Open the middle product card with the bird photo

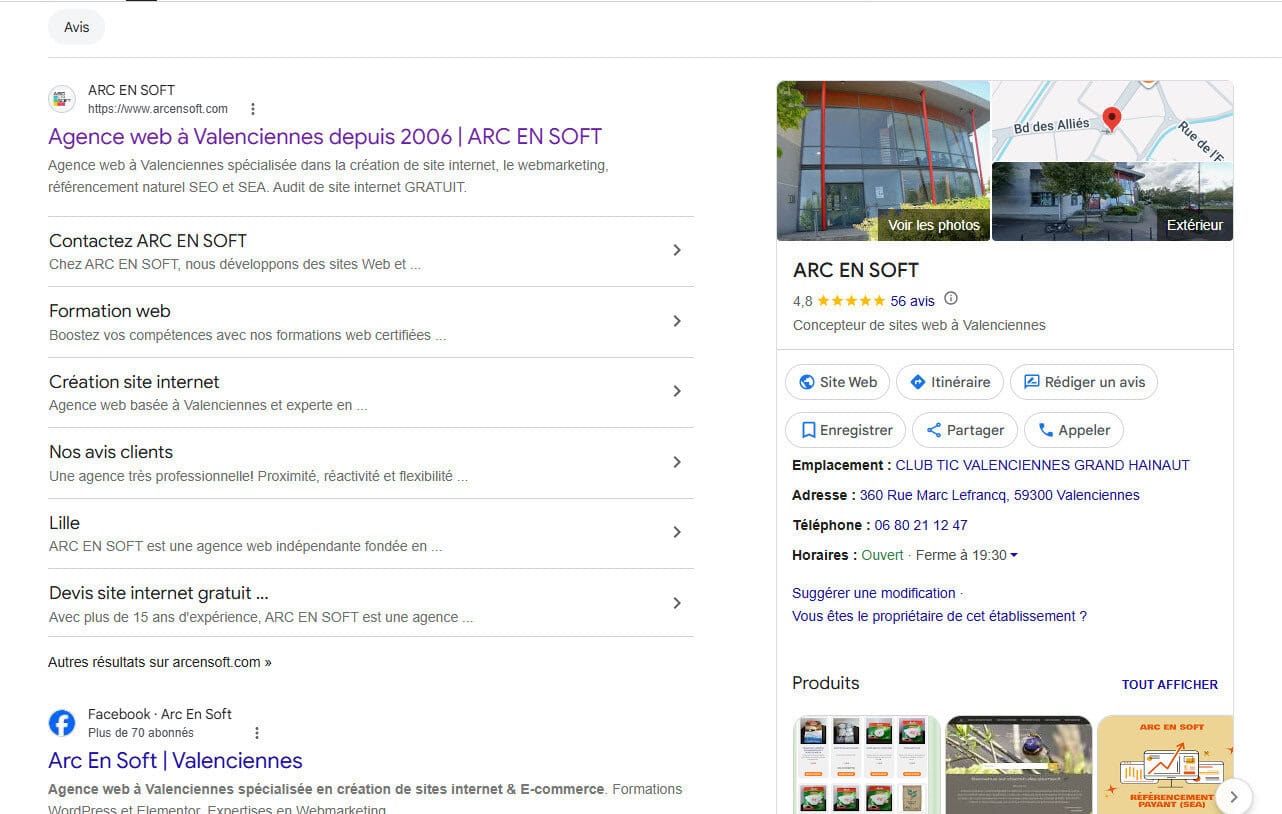pos(1019,764)
